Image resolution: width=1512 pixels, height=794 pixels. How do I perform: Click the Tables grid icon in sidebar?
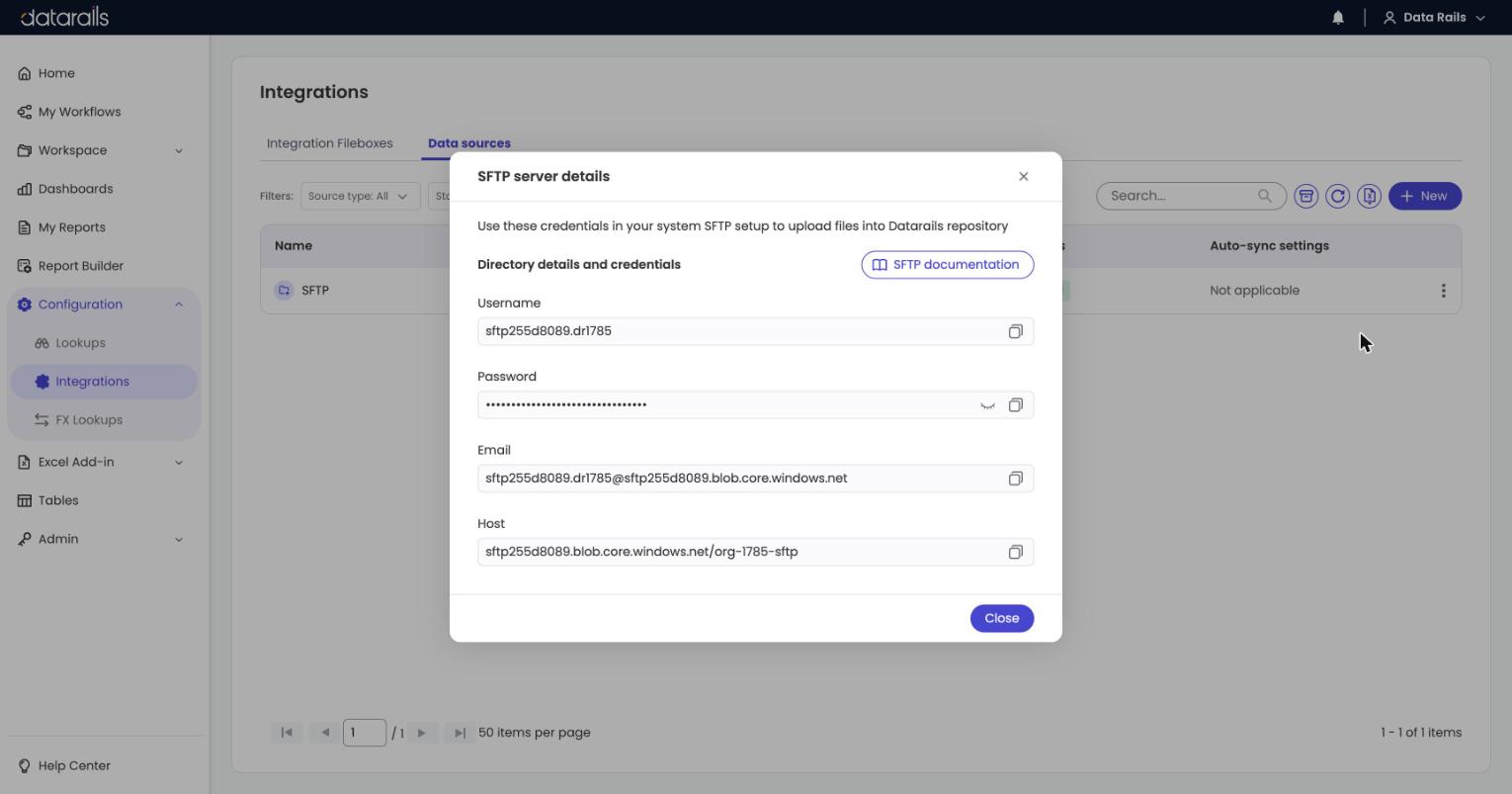(x=25, y=500)
